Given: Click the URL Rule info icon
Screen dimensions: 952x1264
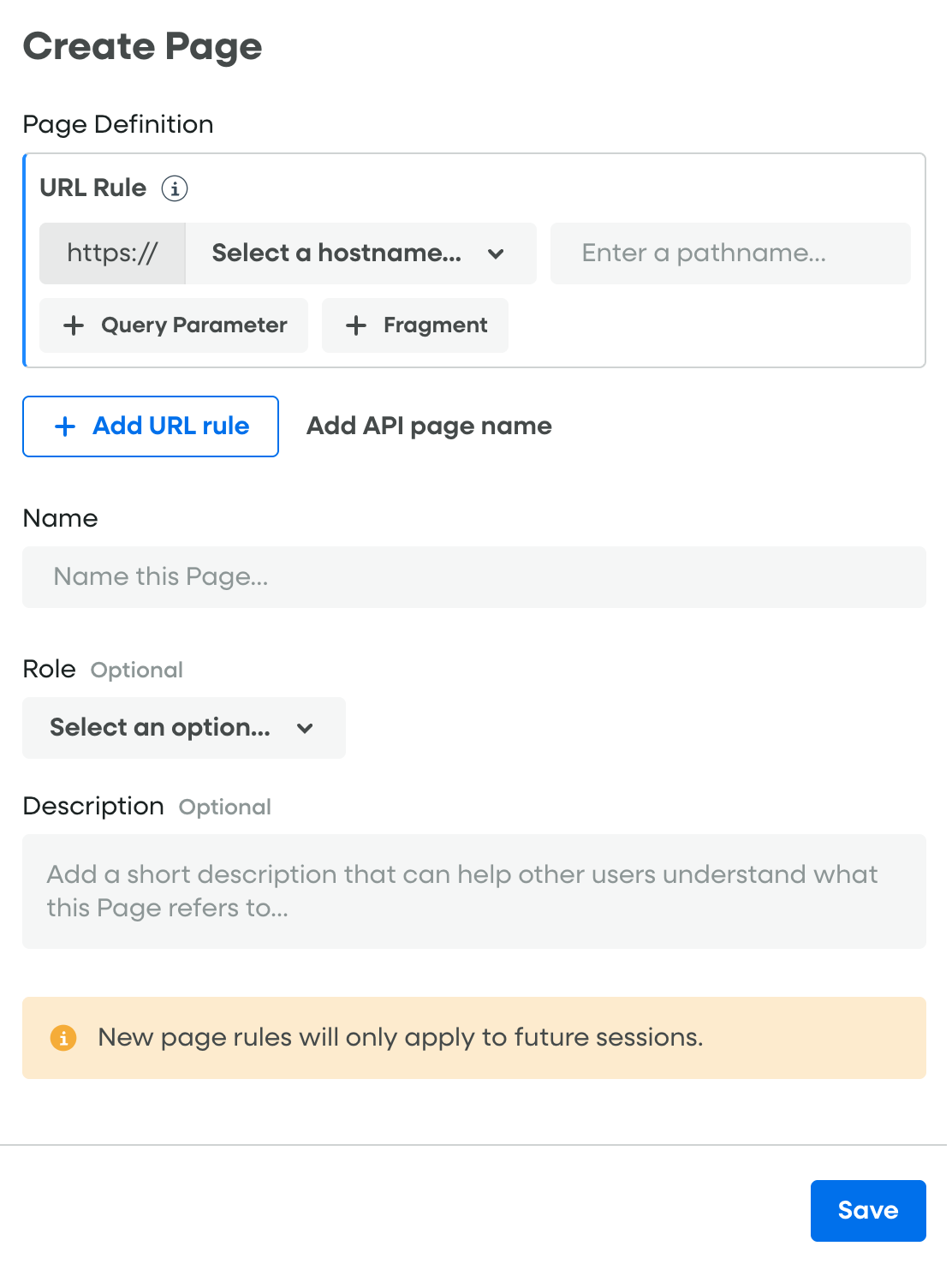Looking at the screenshot, I should (175, 188).
